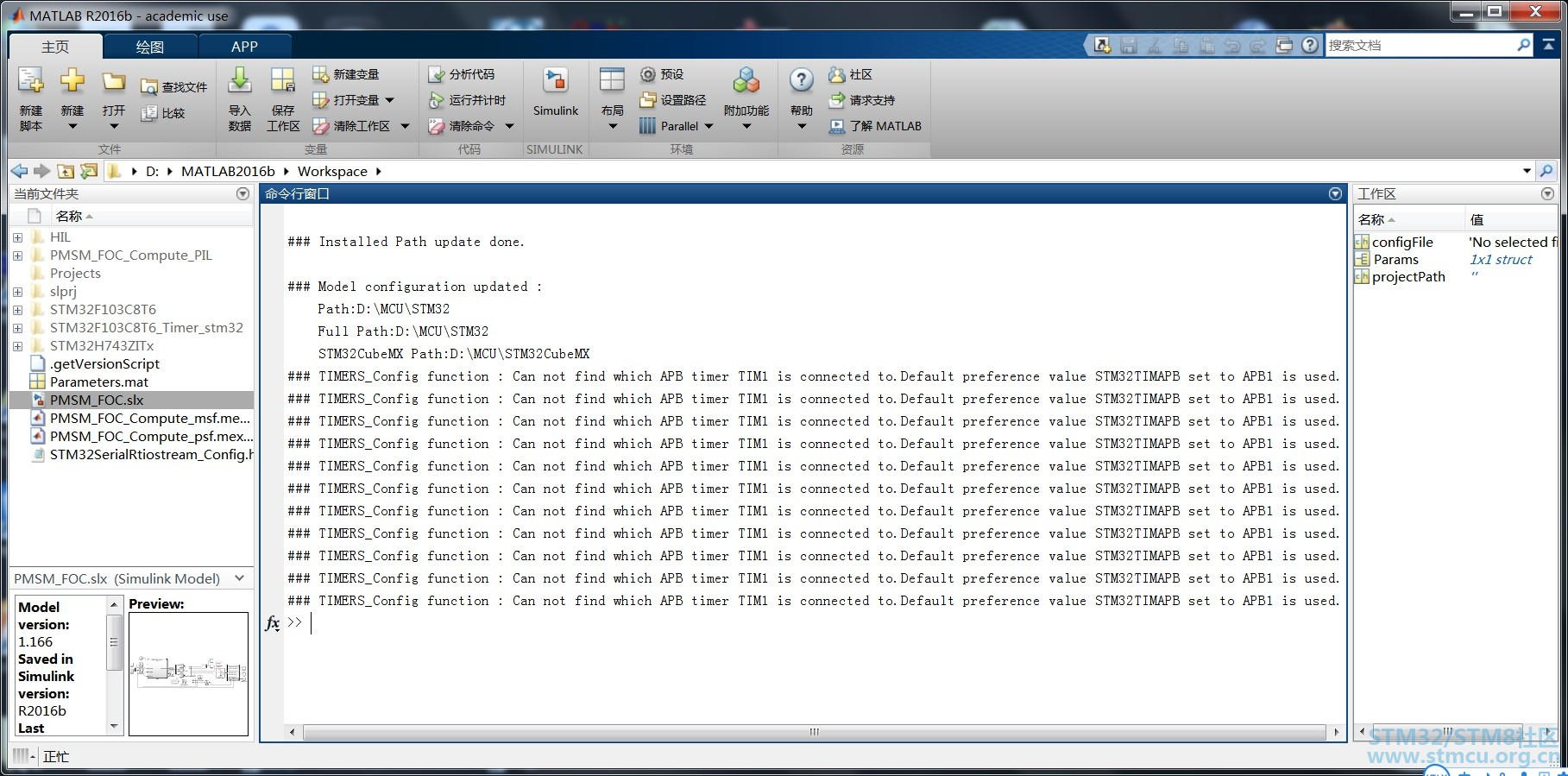1568x776 pixels.
Task: Open Preferences (预设) gear icon
Action: (648, 74)
